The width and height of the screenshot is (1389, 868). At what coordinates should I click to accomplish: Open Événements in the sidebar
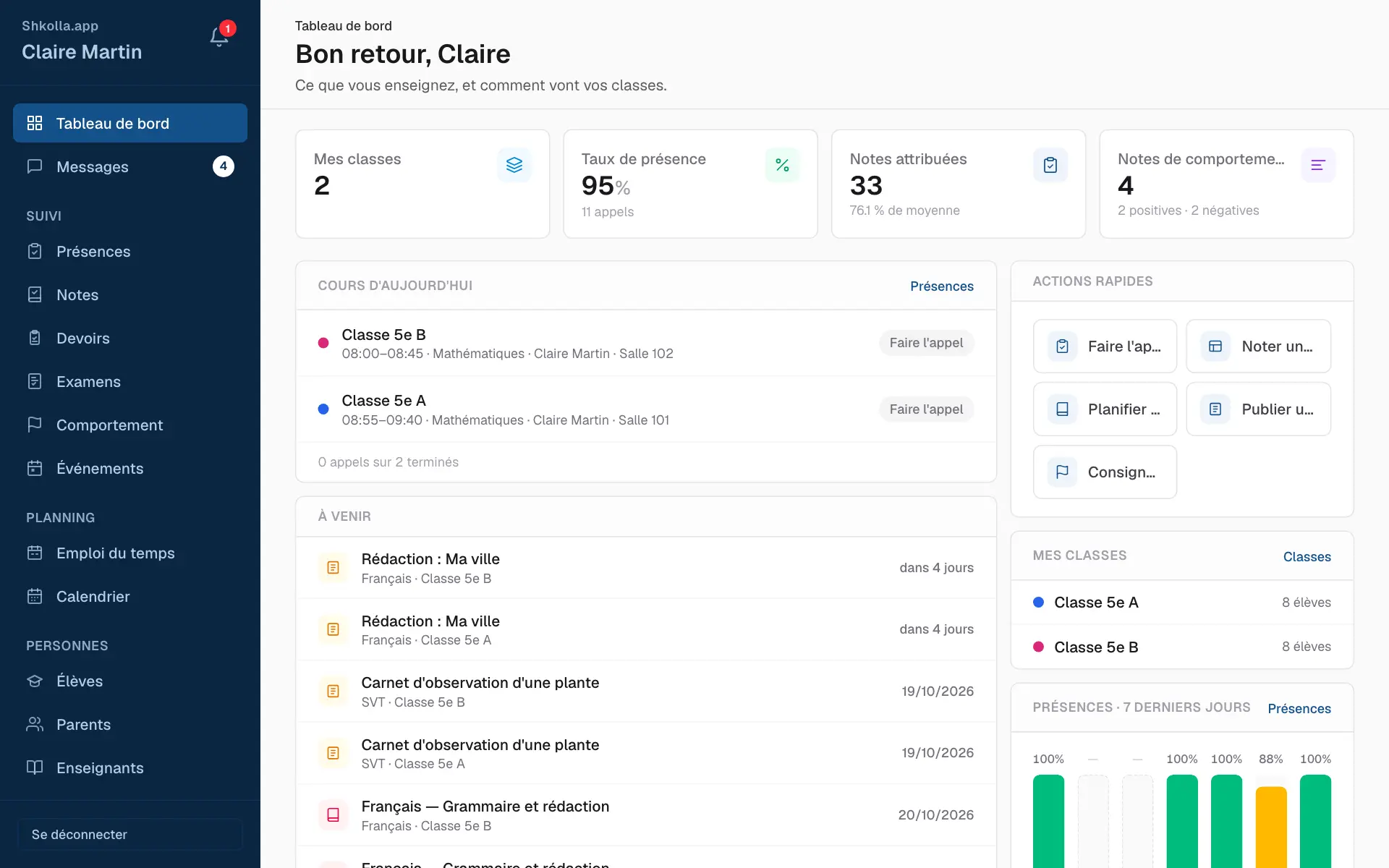pos(130,468)
